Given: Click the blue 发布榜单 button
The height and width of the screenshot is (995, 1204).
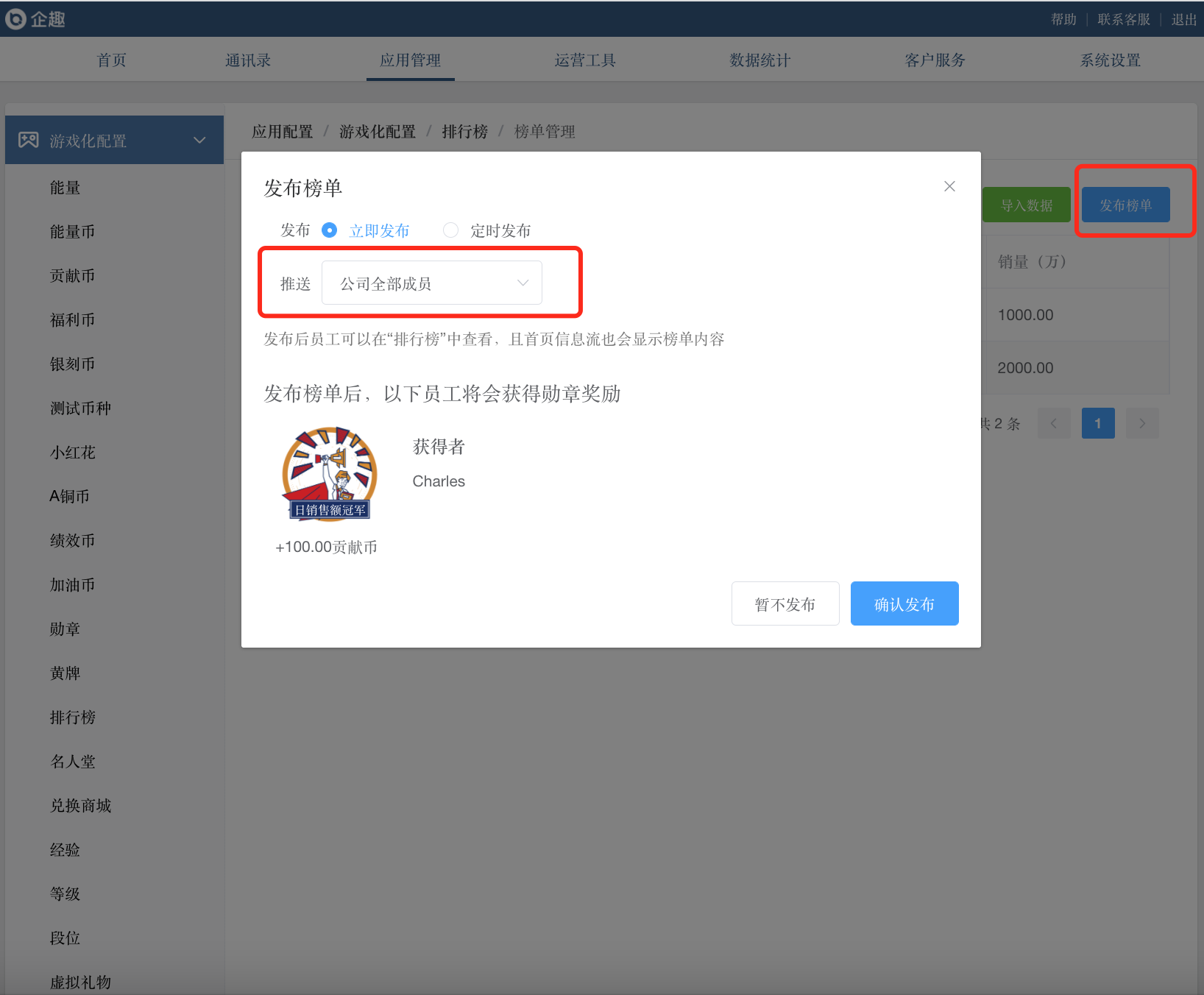Looking at the screenshot, I should (x=1126, y=205).
